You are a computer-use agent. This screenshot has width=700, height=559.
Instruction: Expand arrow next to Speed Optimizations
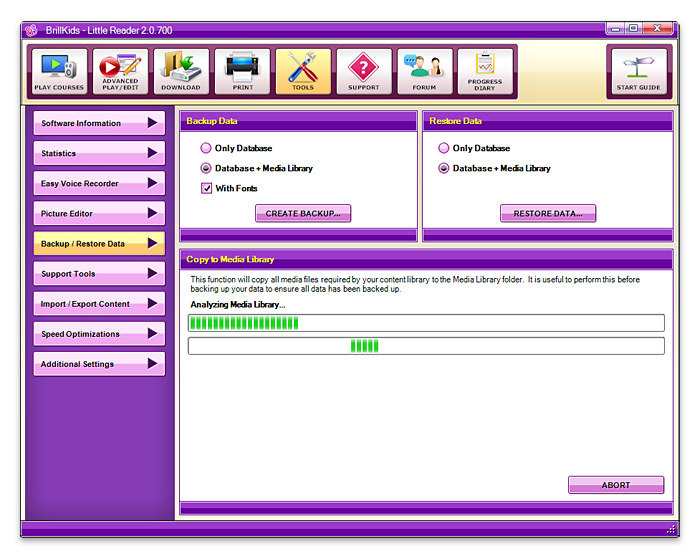tap(153, 334)
